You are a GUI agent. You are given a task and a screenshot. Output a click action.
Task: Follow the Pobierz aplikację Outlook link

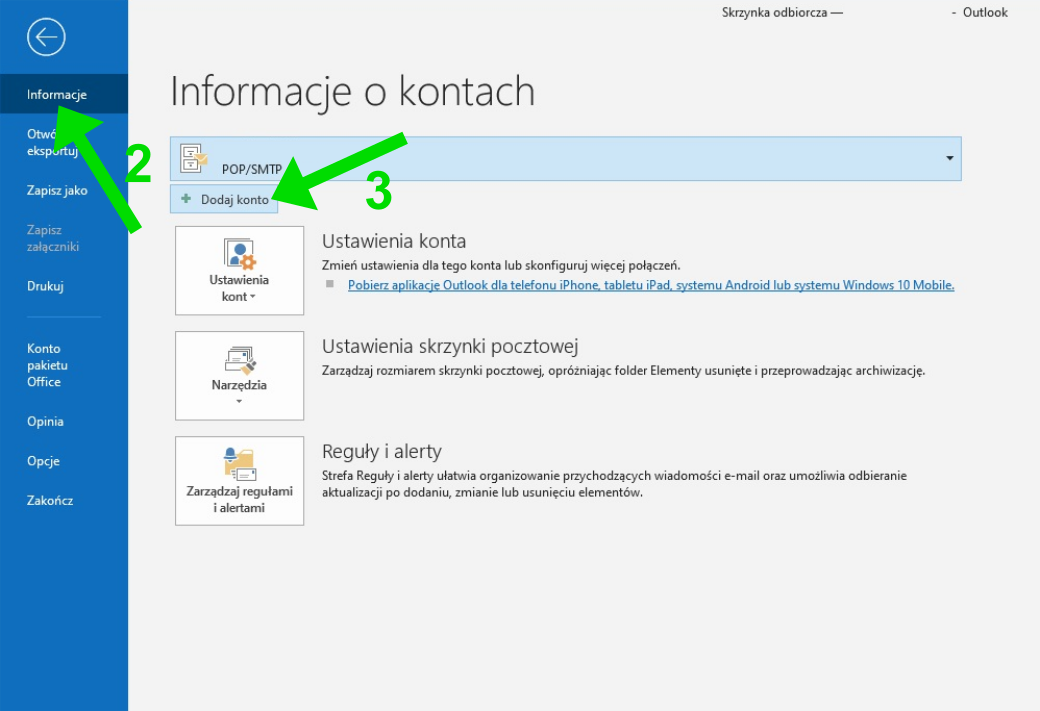[650, 285]
